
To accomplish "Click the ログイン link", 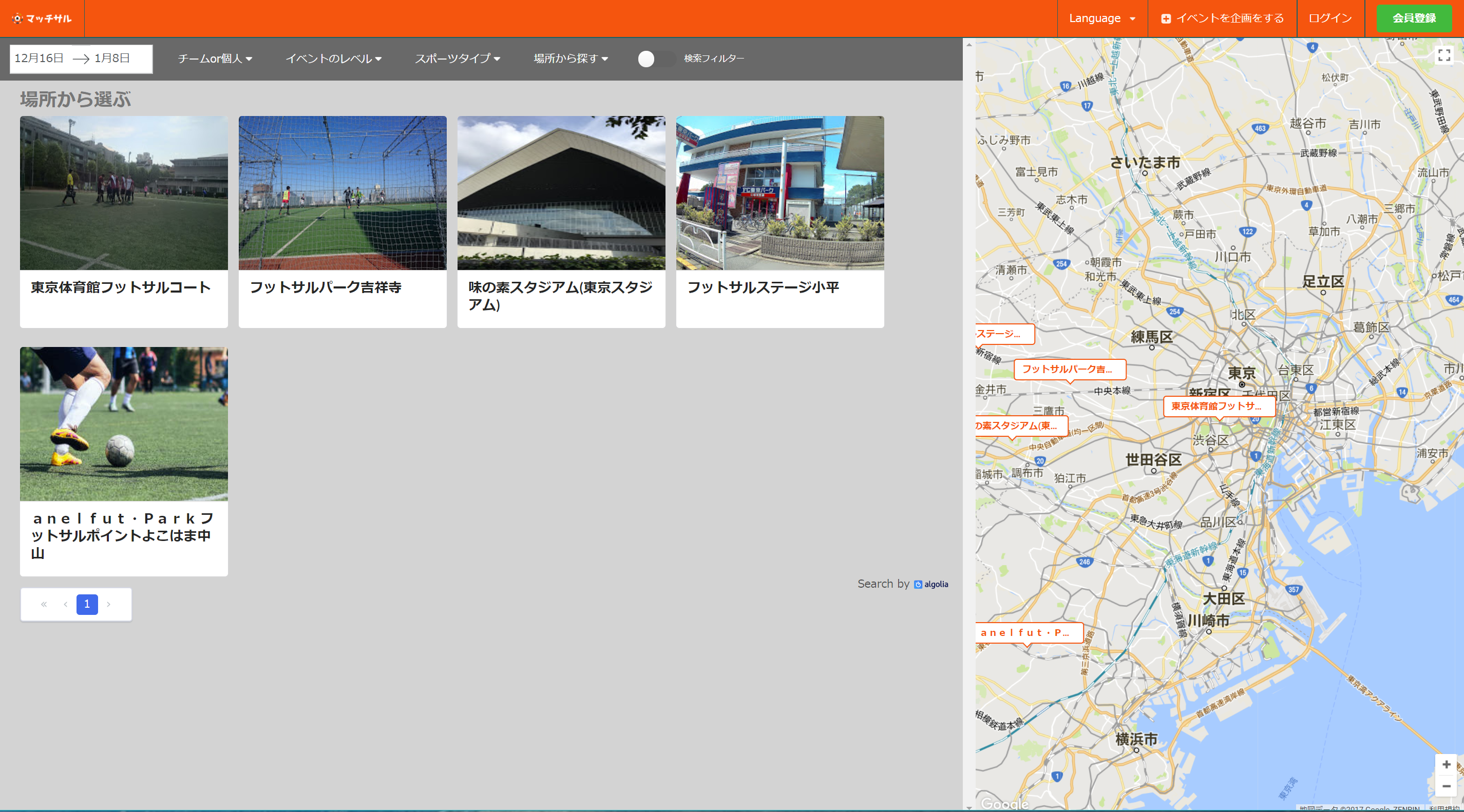I will [x=1330, y=18].
